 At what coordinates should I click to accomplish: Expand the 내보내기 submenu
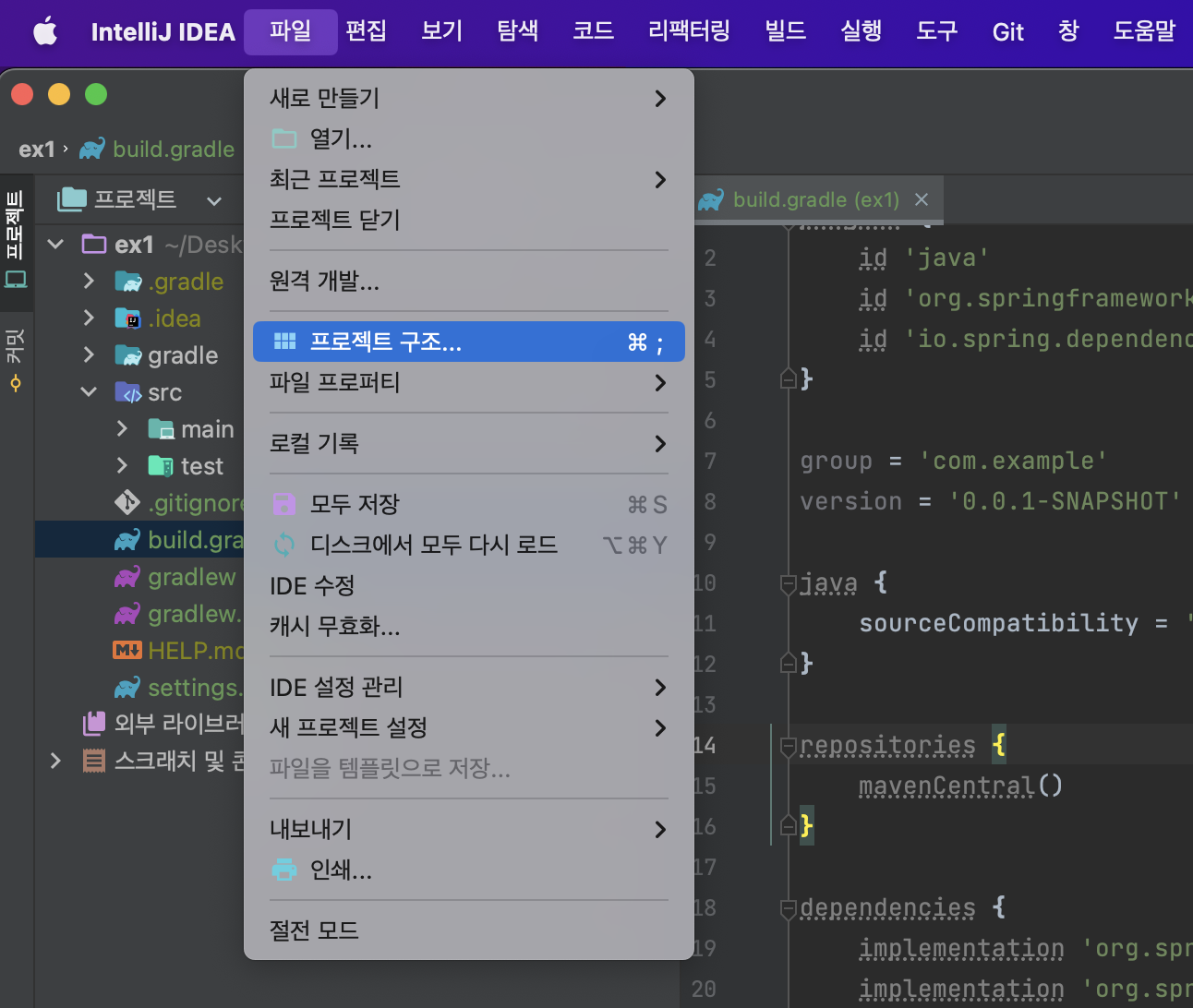(x=469, y=829)
